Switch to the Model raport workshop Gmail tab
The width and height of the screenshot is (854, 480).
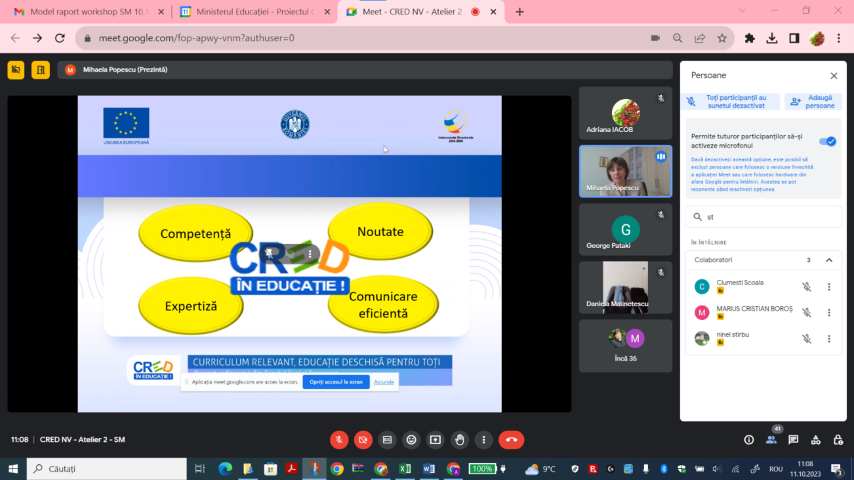tap(84, 11)
